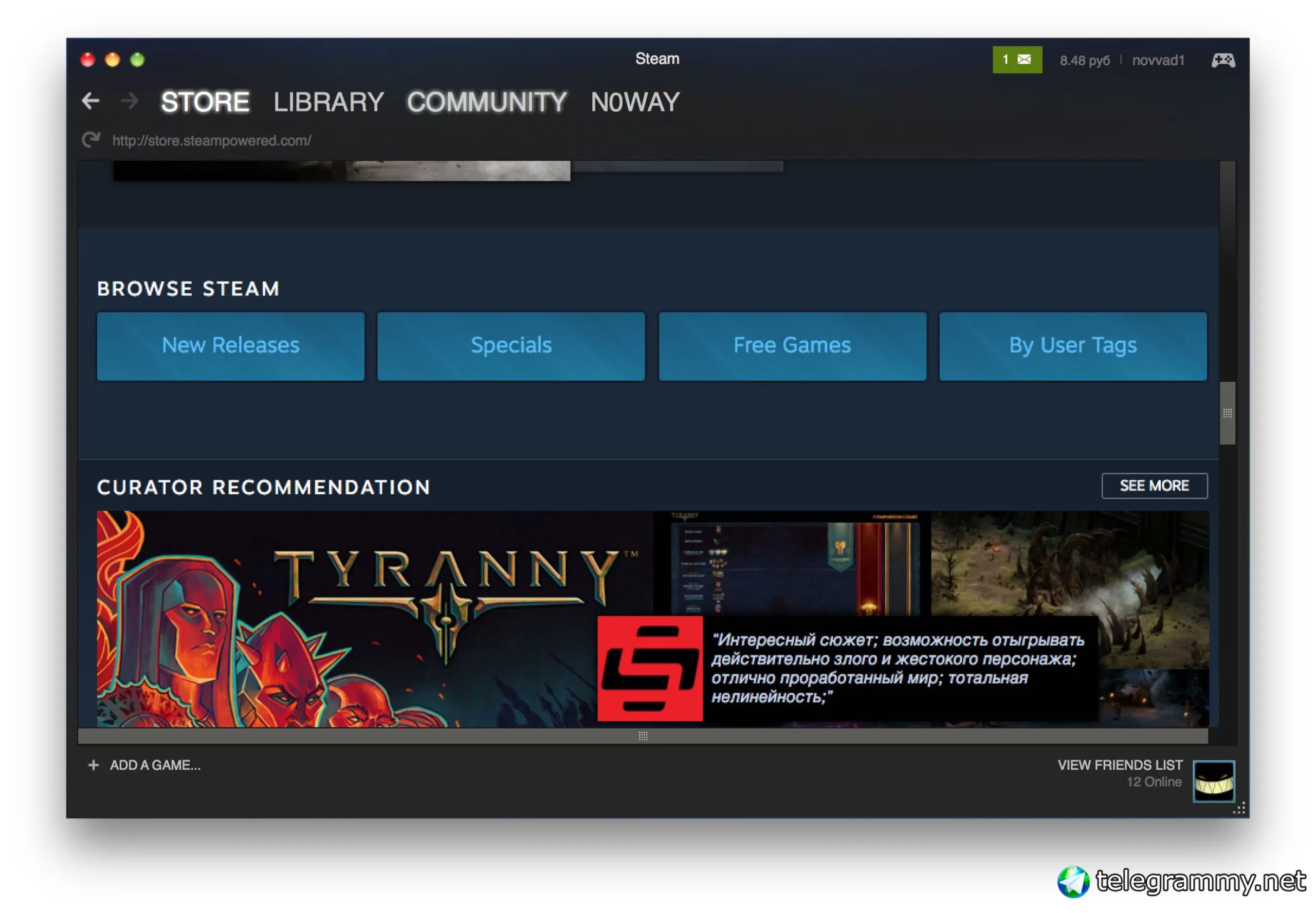Image resolution: width=1316 pixels, height=913 pixels.
Task: Open the Specials section
Action: pos(510,345)
